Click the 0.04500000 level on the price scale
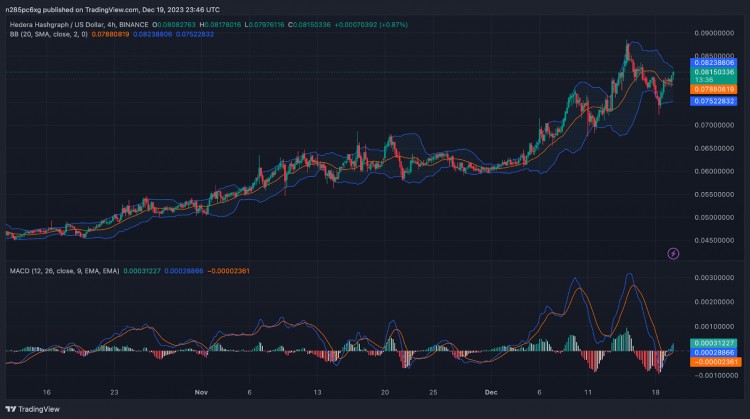The width and height of the screenshot is (750, 419). tap(712, 240)
